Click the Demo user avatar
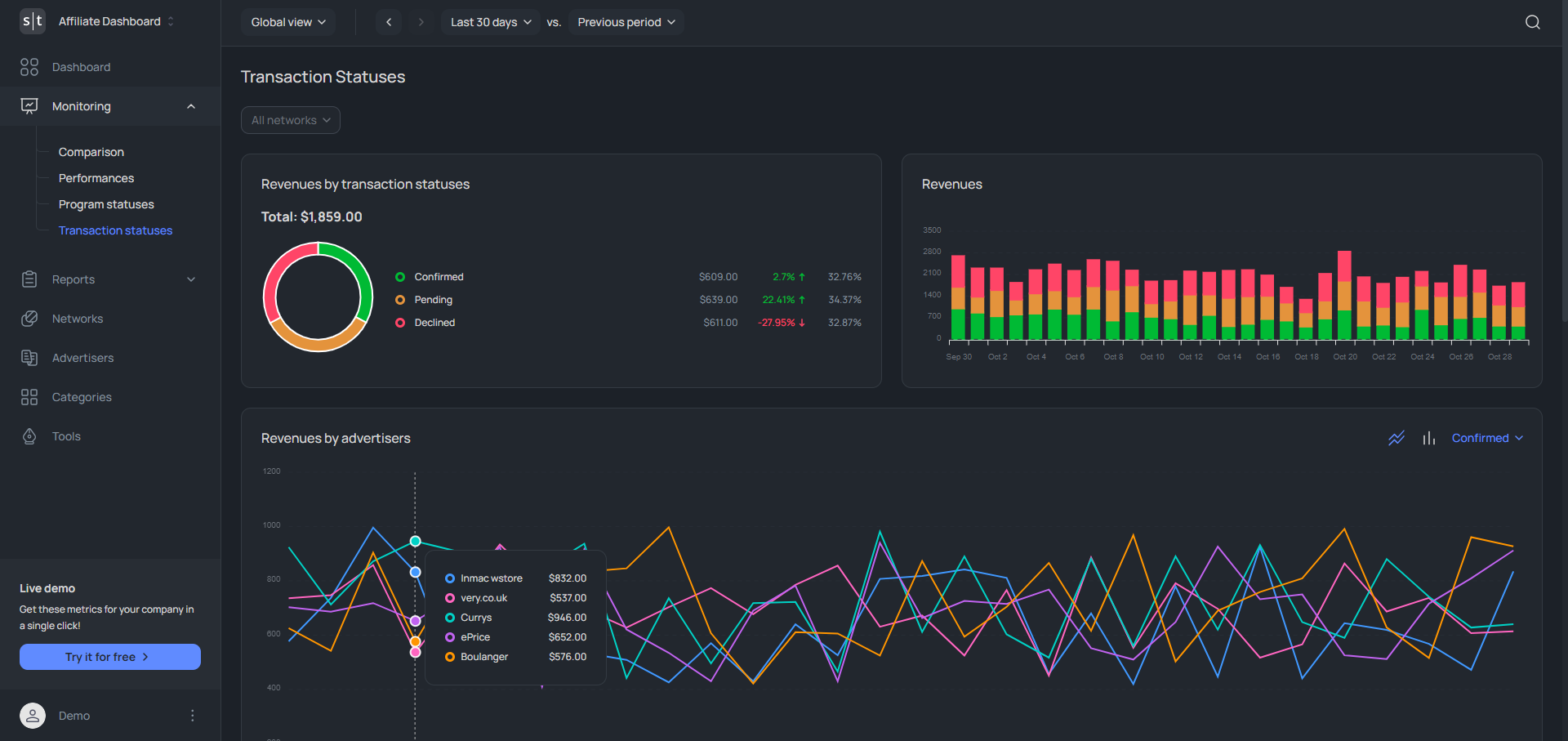 tap(33, 716)
